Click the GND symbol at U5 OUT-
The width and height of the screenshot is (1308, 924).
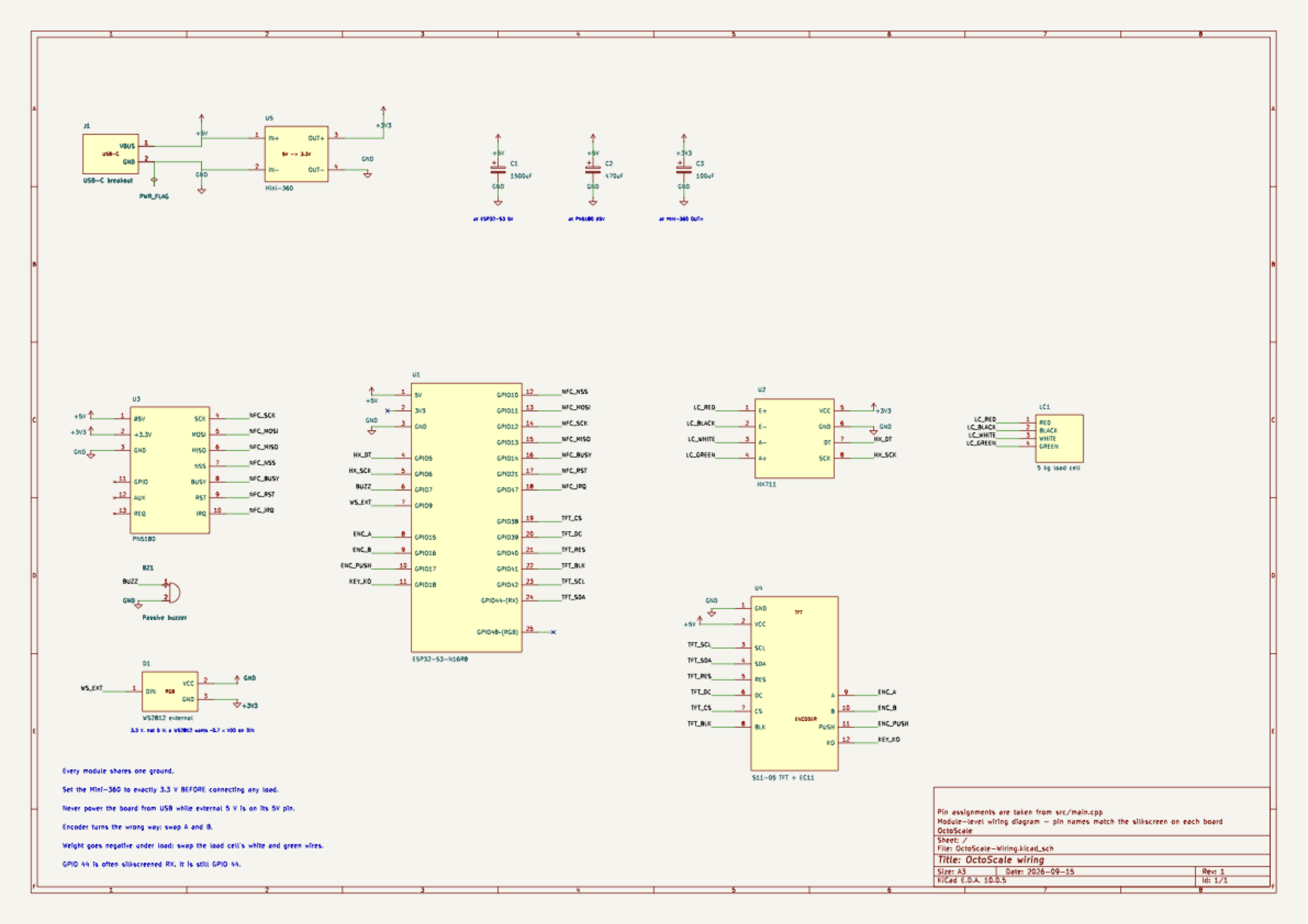click(x=367, y=174)
